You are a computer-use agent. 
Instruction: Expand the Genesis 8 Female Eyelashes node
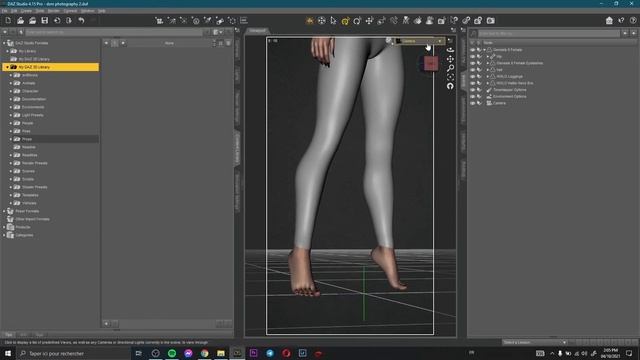point(488,63)
